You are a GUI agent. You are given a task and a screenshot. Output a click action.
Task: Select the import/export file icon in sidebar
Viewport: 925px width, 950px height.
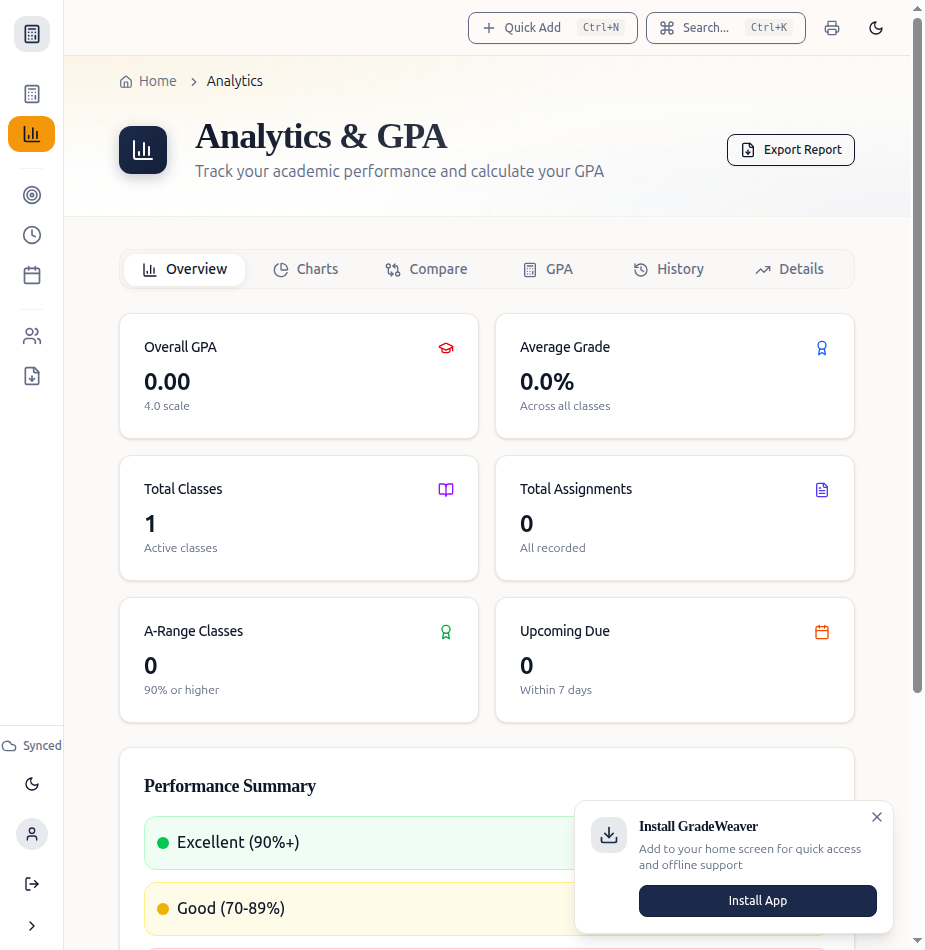[x=31, y=376]
